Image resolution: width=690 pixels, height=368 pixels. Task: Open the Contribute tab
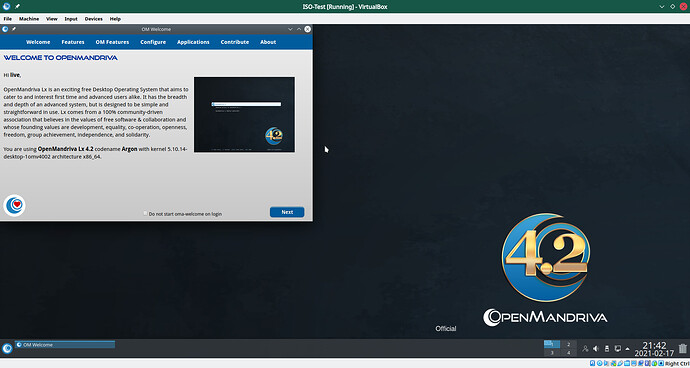[235, 42]
